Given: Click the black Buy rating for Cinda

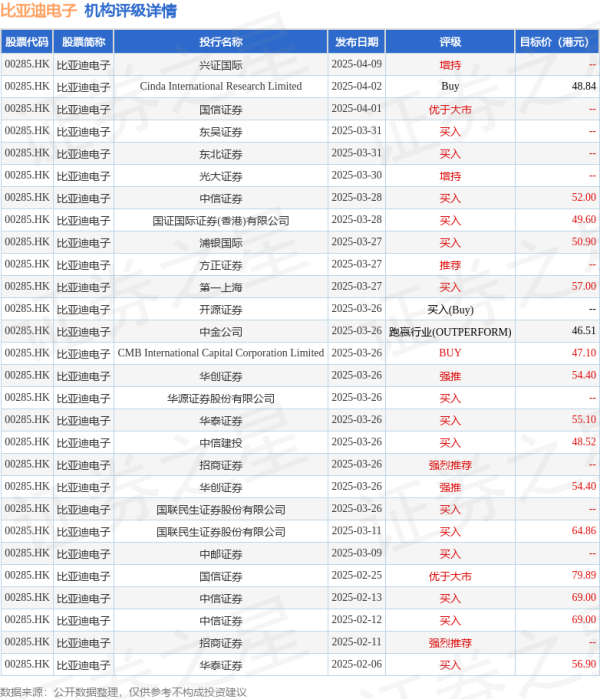Looking at the screenshot, I should point(450,86).
